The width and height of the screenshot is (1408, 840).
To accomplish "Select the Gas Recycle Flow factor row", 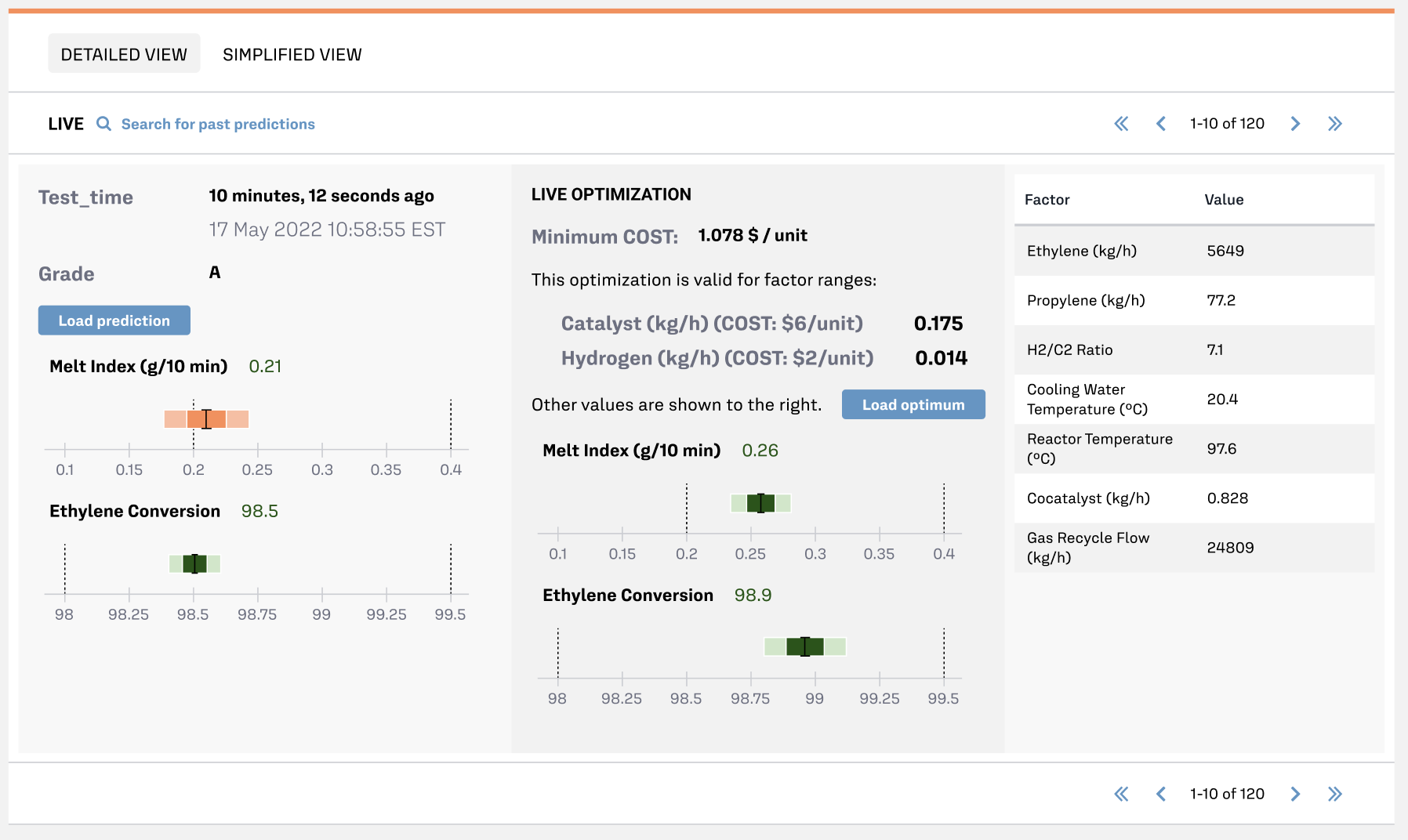I will click(x=1193, y=547).
